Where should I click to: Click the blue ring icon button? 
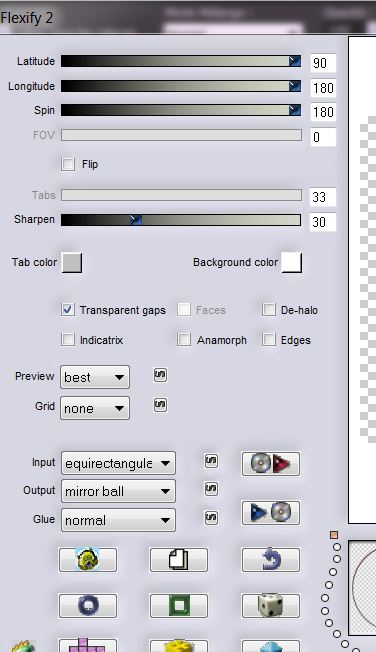[x=88, y=605]
